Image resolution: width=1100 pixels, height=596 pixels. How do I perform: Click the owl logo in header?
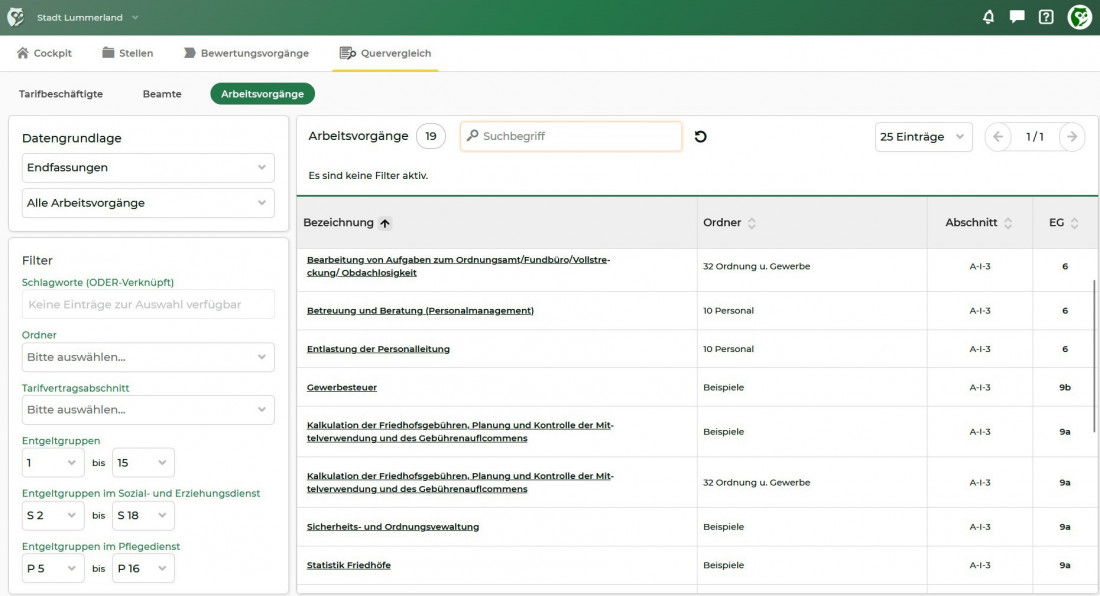(x=16, y=17)
